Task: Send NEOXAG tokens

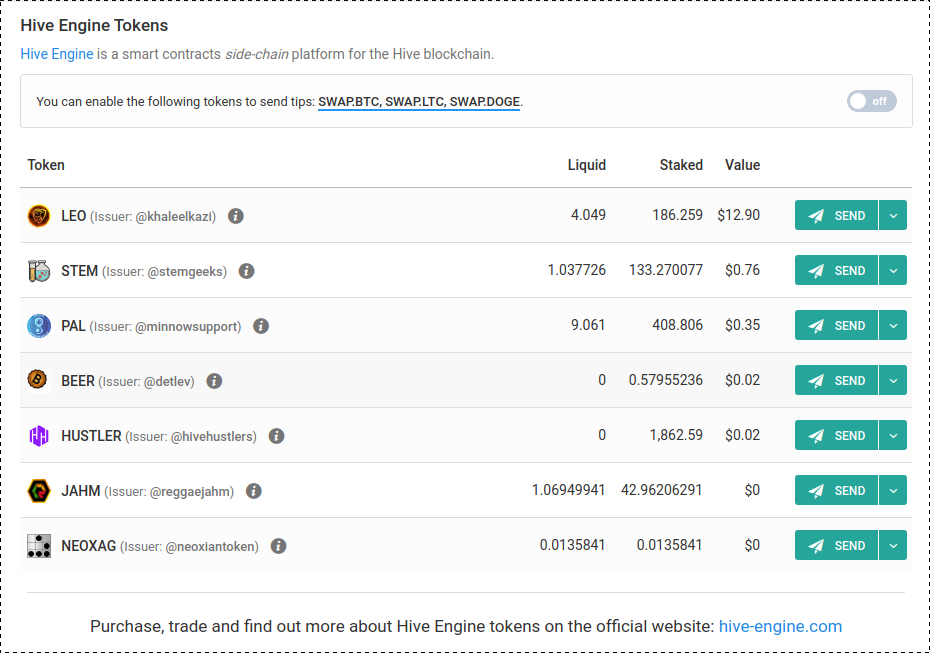Action: click(836, 546)
